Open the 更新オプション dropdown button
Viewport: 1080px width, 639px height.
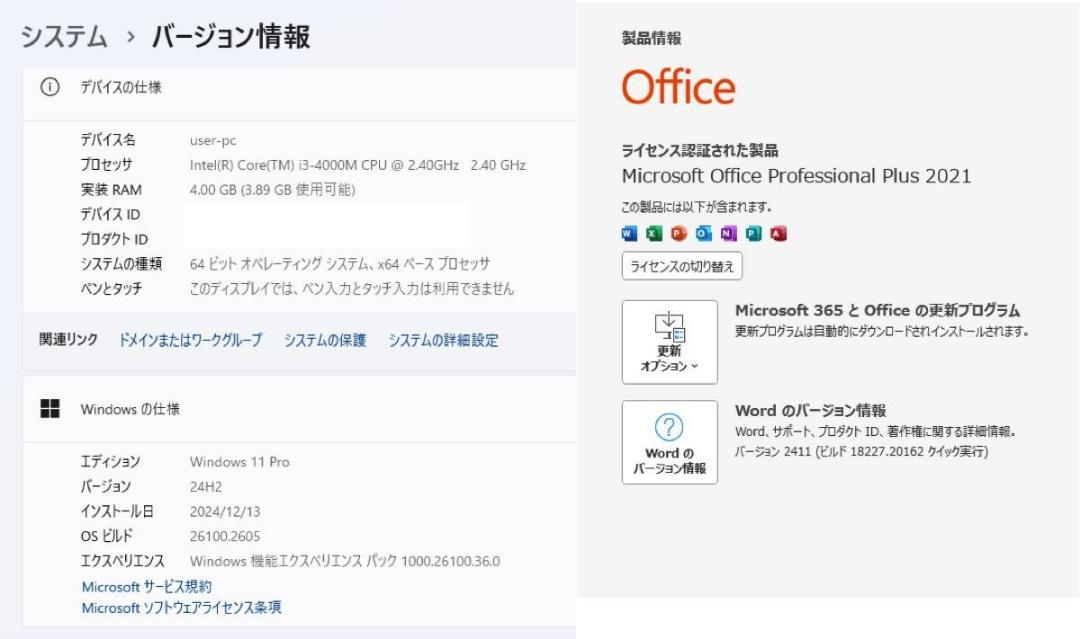coord(669,342)
